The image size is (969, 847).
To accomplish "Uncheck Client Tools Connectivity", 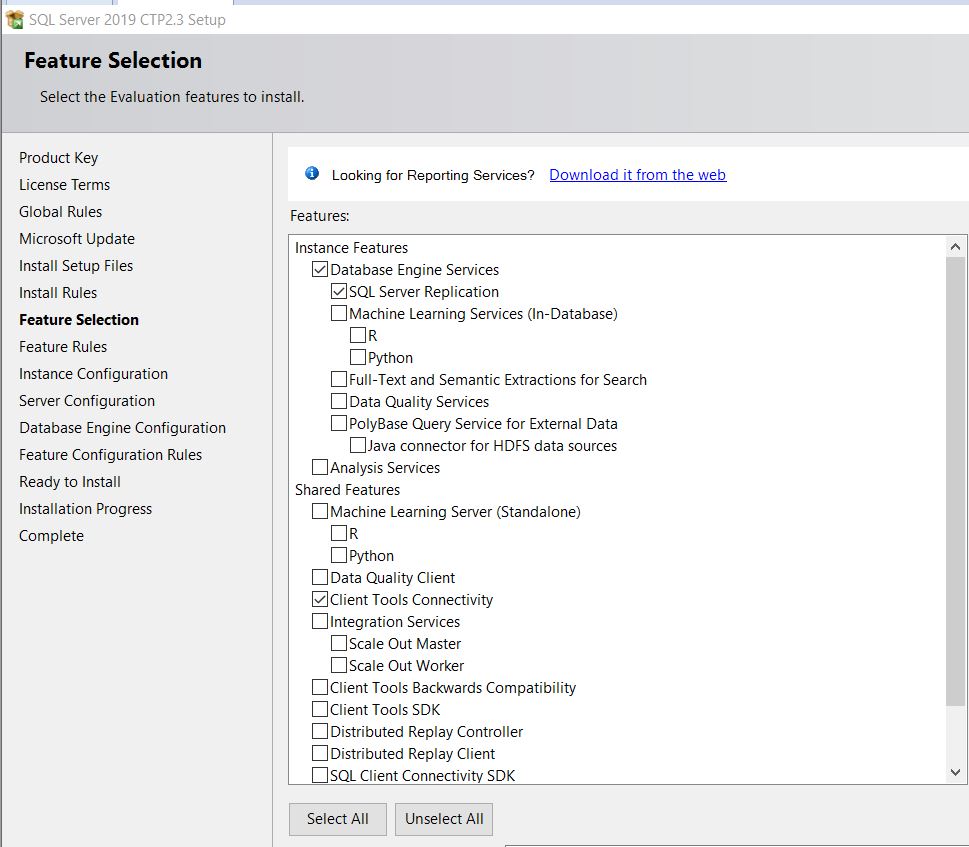I will [320, 600].
